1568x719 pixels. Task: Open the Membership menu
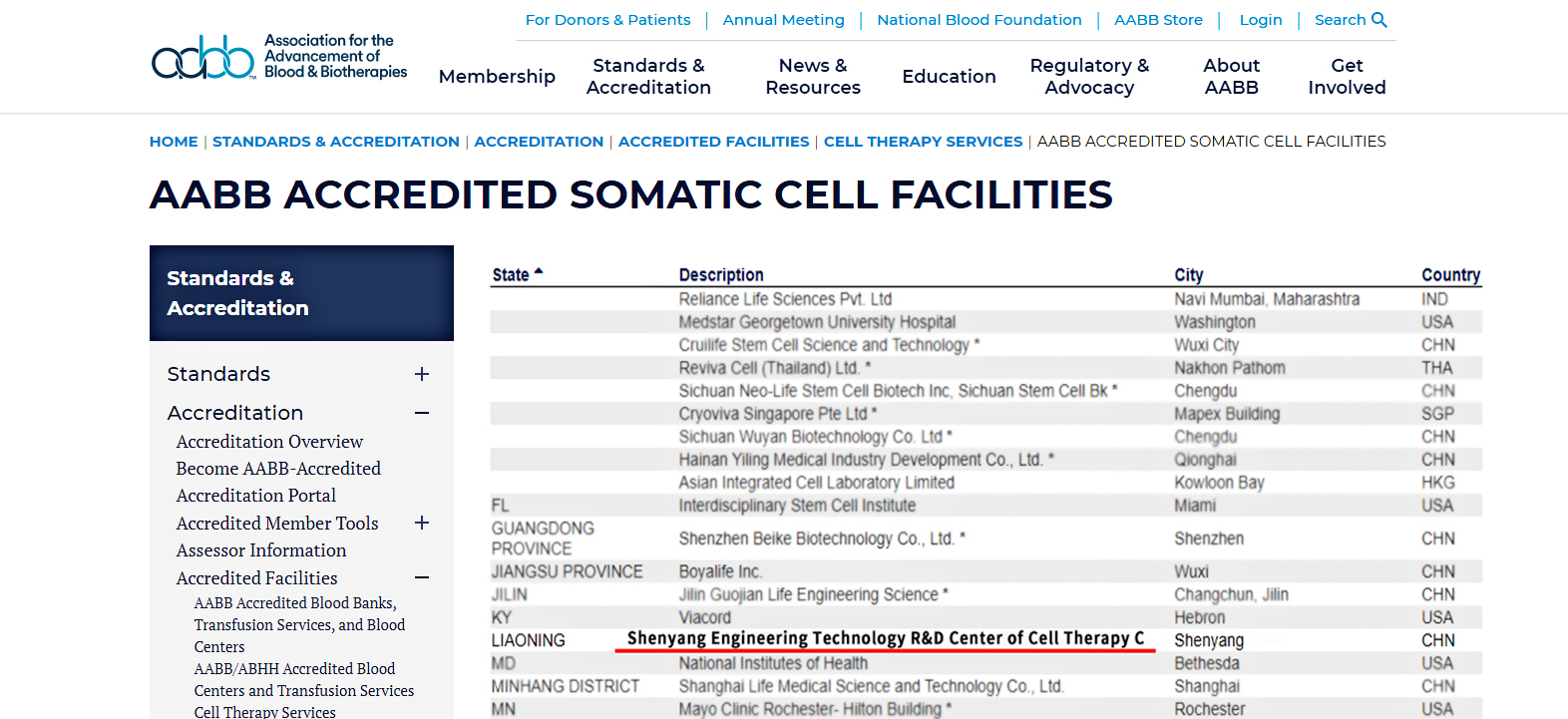(x=497, y=77)
